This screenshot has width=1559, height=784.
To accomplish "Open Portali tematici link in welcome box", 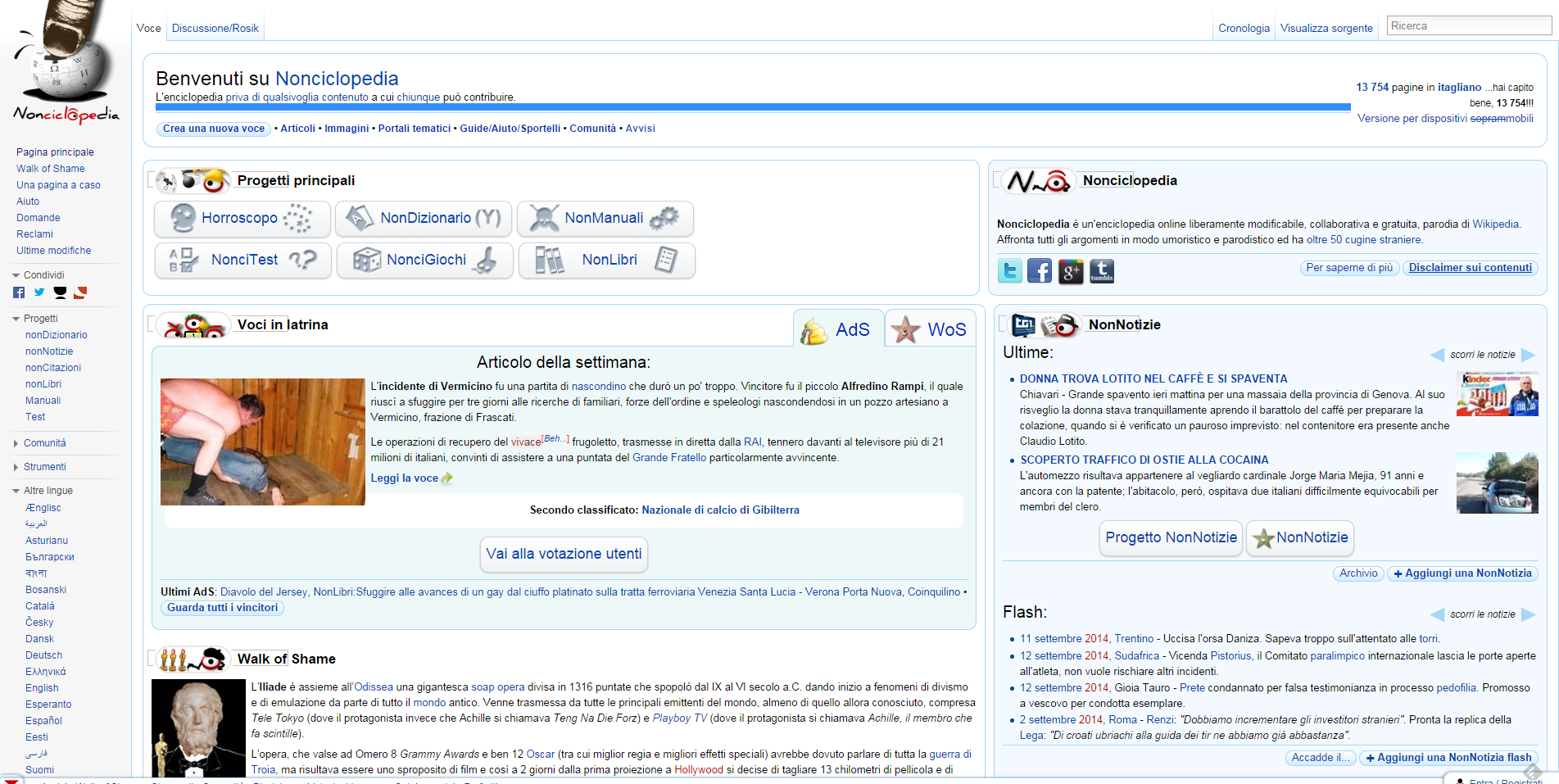I will coord(415,129).
